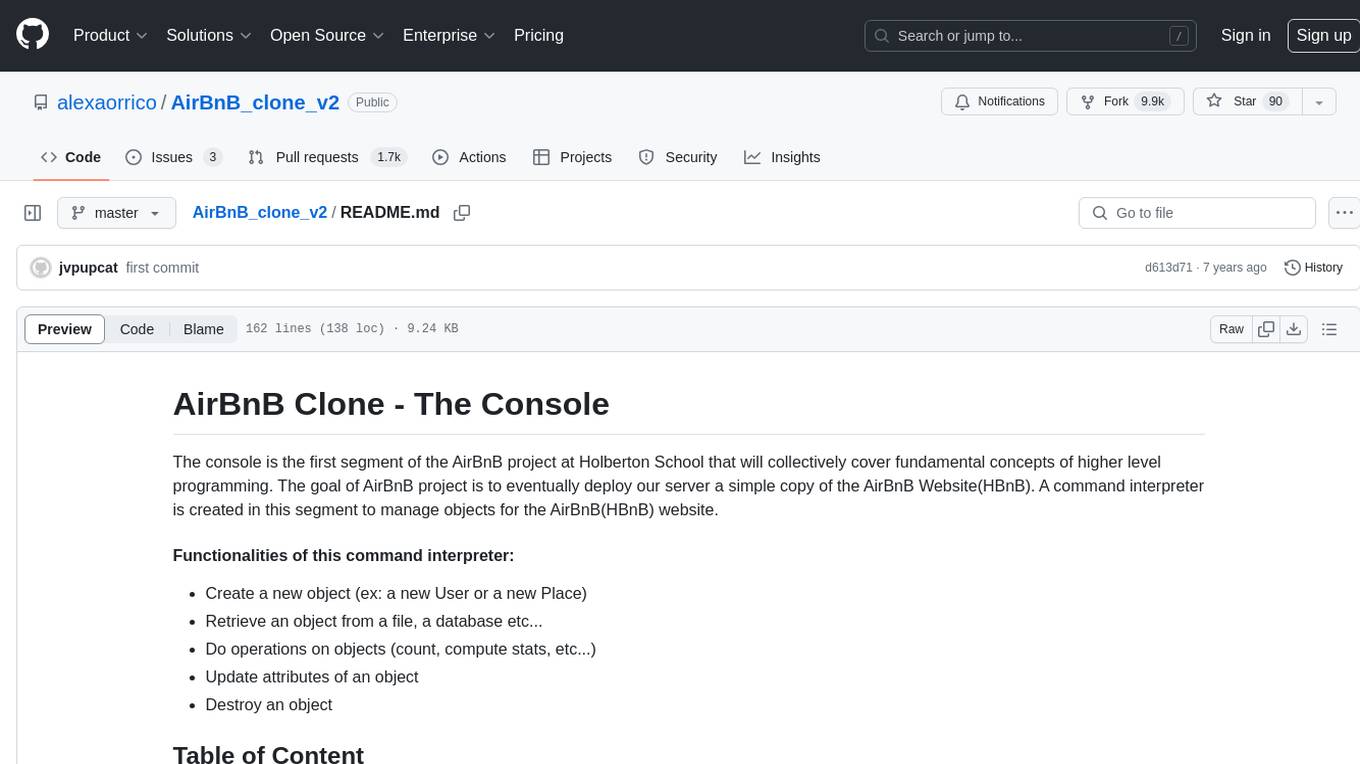Open jvpupcat author avatar

coord(41,268)
